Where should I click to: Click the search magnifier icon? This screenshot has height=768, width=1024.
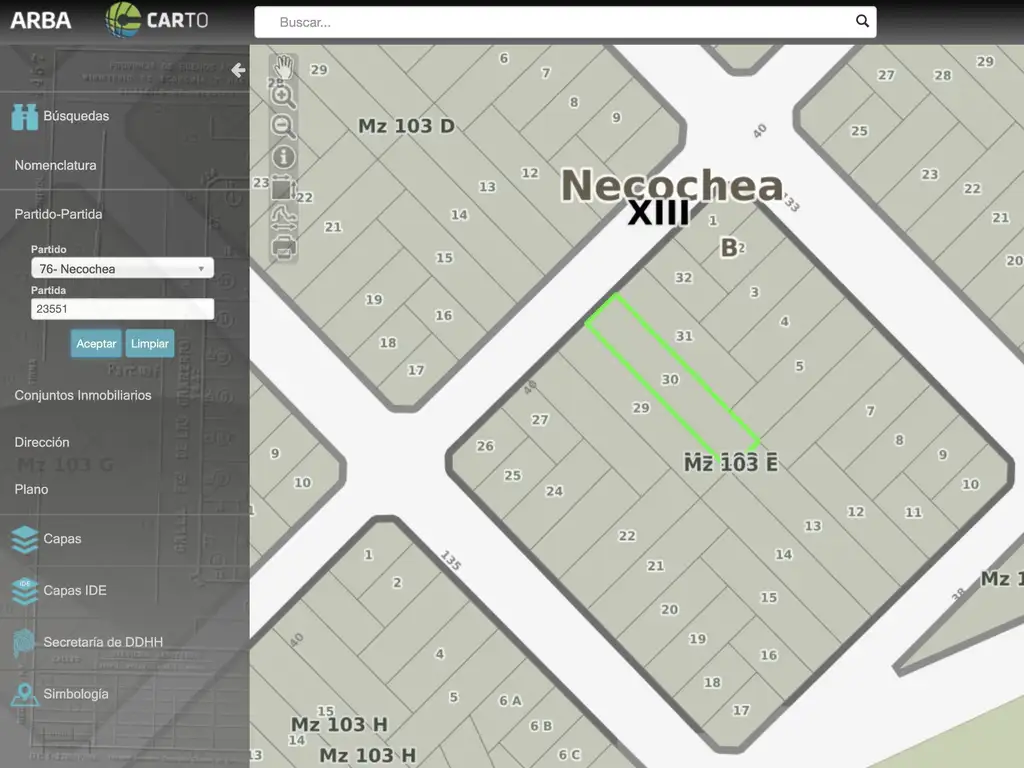tap(862, 22)
